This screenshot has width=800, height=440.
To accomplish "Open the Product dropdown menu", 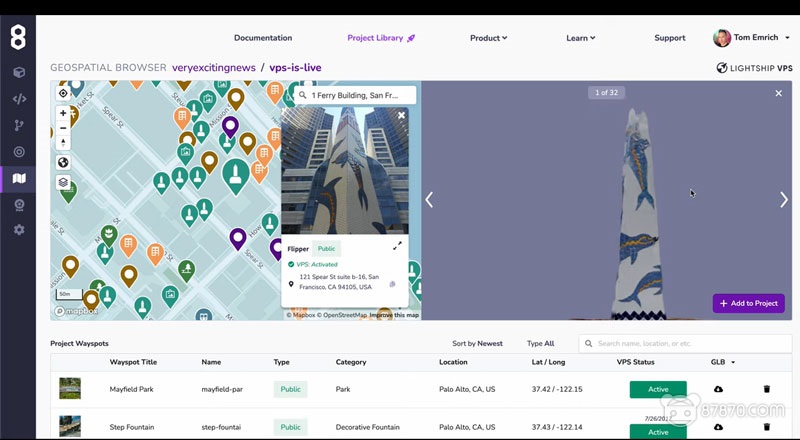I will tap(488, 38).
